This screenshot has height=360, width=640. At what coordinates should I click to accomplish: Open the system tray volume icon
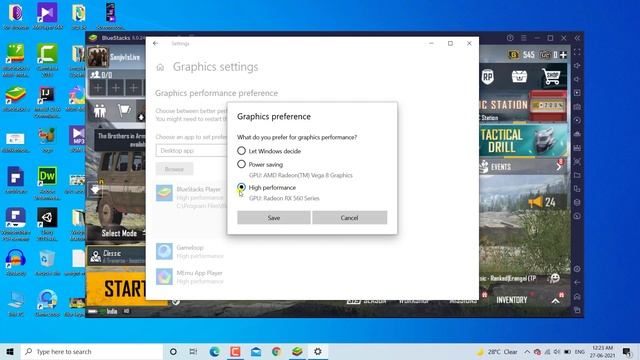pos(557,352)
